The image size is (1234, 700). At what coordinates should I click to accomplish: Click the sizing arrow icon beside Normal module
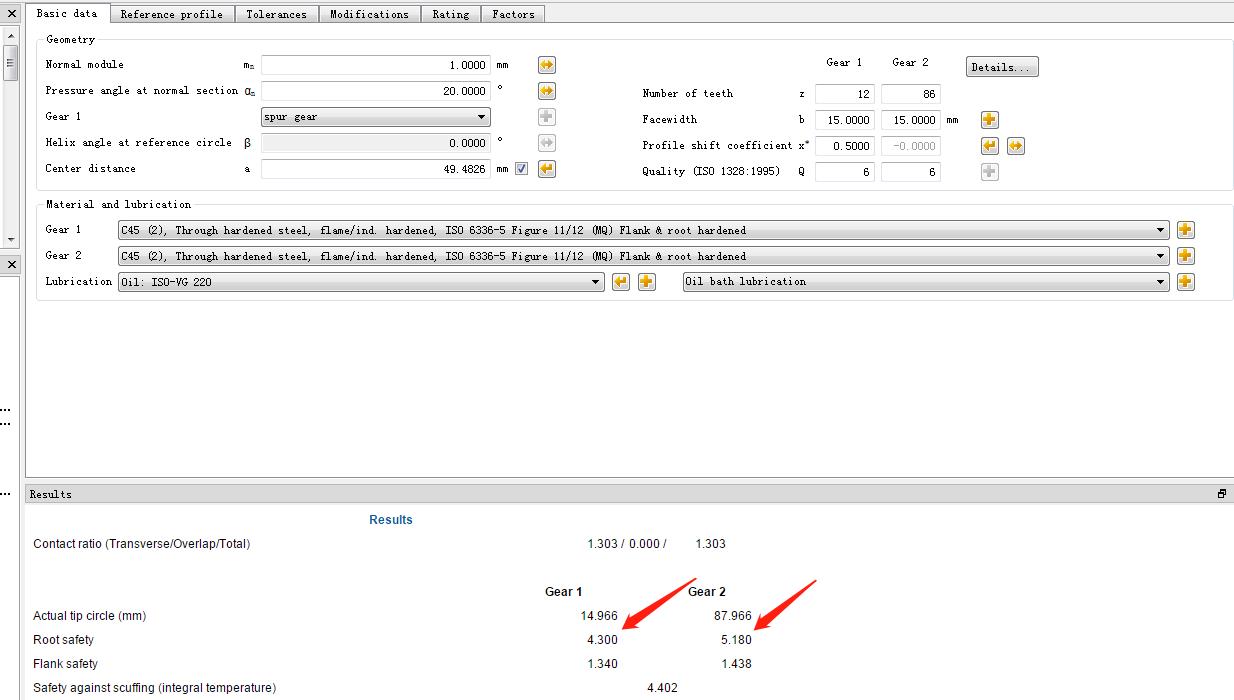pyautogui.click(x=547, y=65)
